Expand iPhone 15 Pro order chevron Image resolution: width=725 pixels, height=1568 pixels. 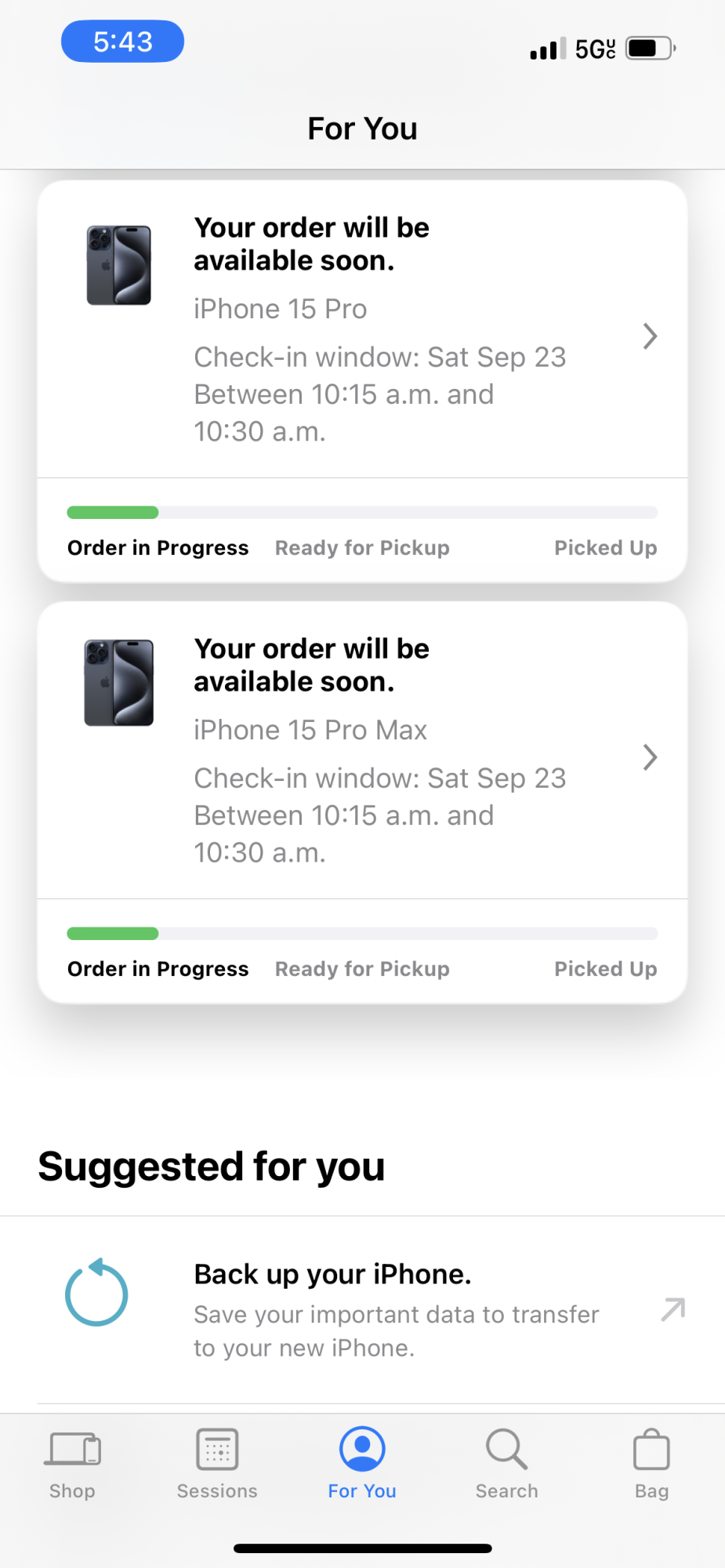click(650, 336)
